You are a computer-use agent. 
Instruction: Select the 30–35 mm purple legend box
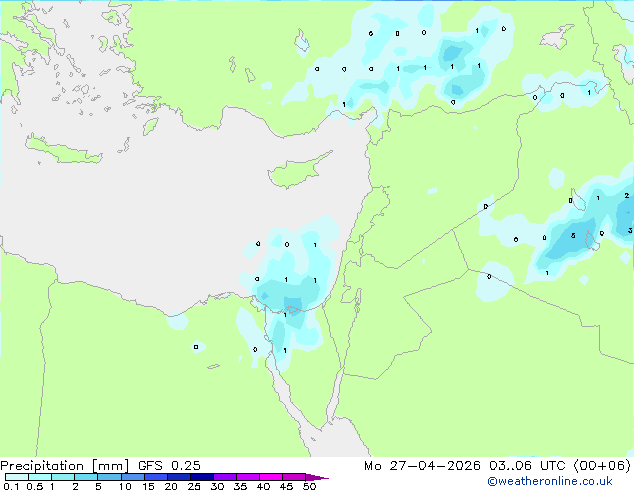(224, 477)
